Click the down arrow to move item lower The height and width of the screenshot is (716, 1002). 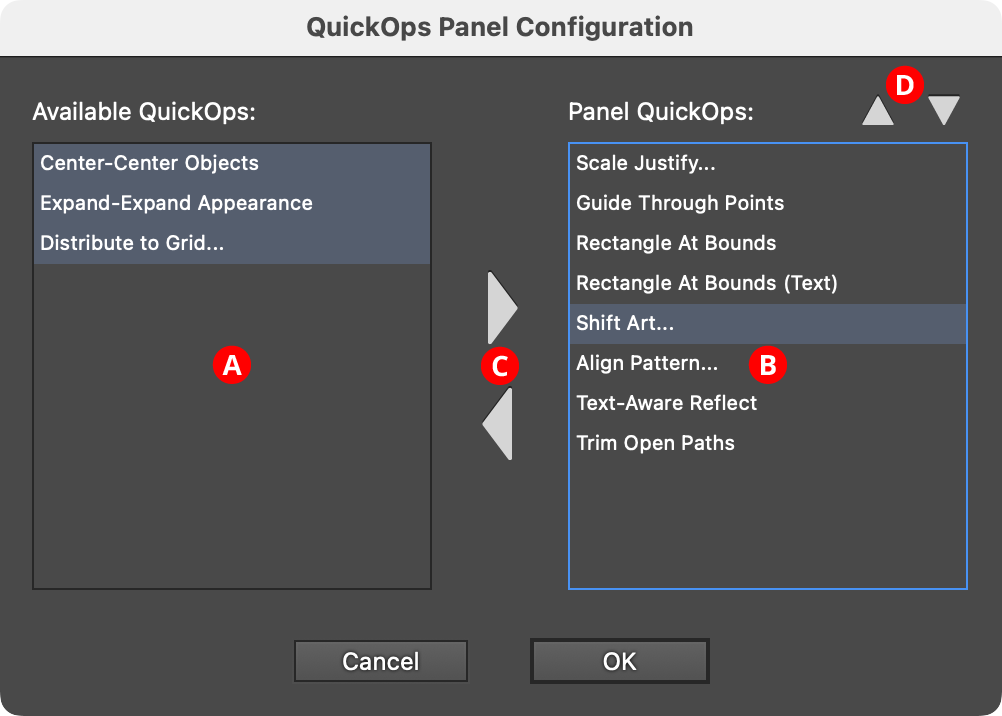(943, 108)
